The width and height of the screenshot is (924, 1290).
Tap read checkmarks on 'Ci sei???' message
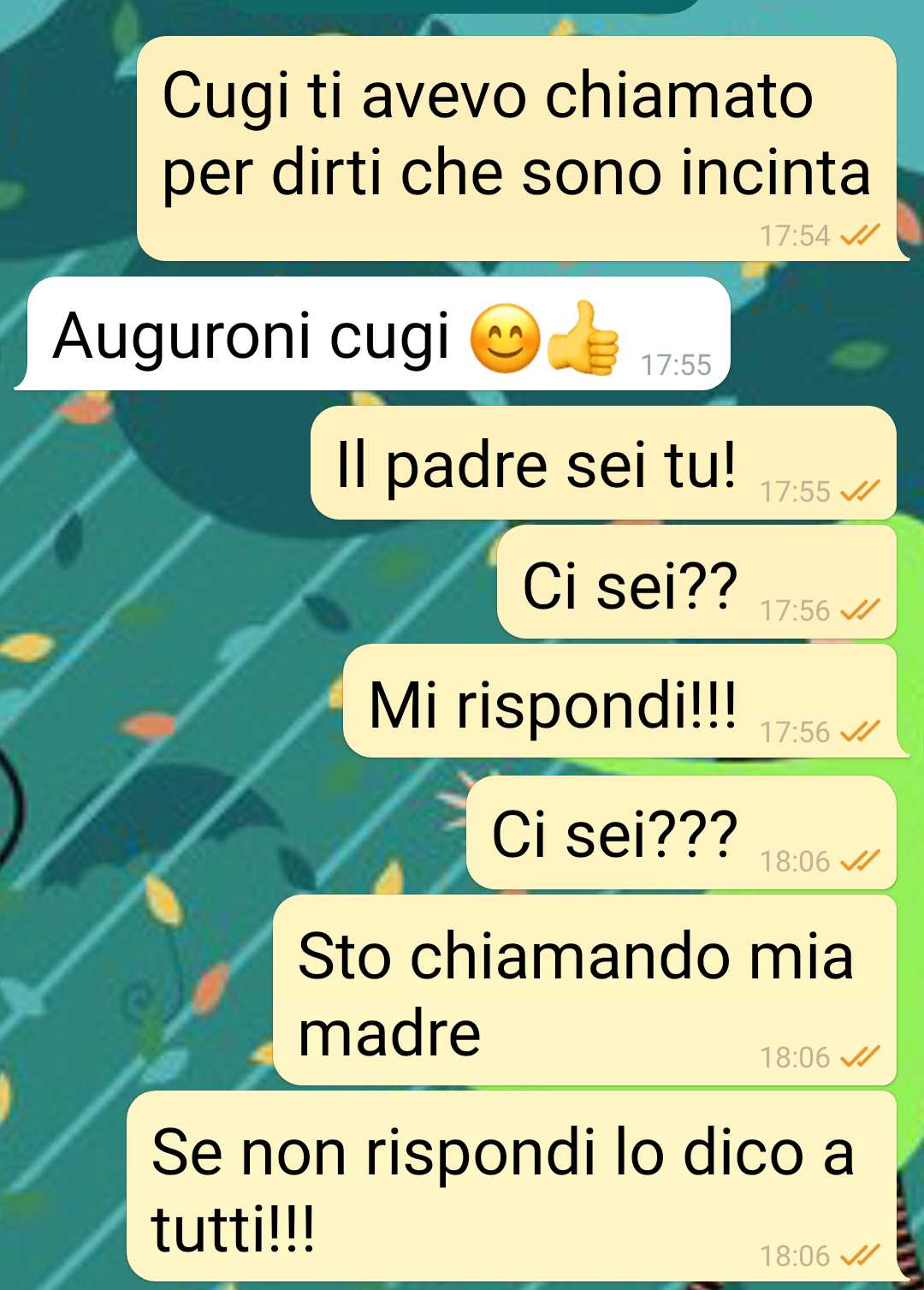[x=860, y=860]
